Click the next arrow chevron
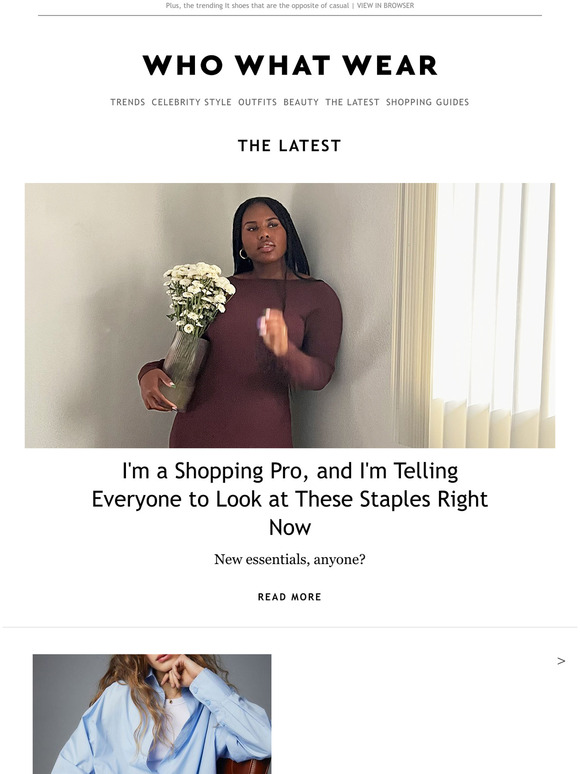The image size is (580, 774). point(561,661)
